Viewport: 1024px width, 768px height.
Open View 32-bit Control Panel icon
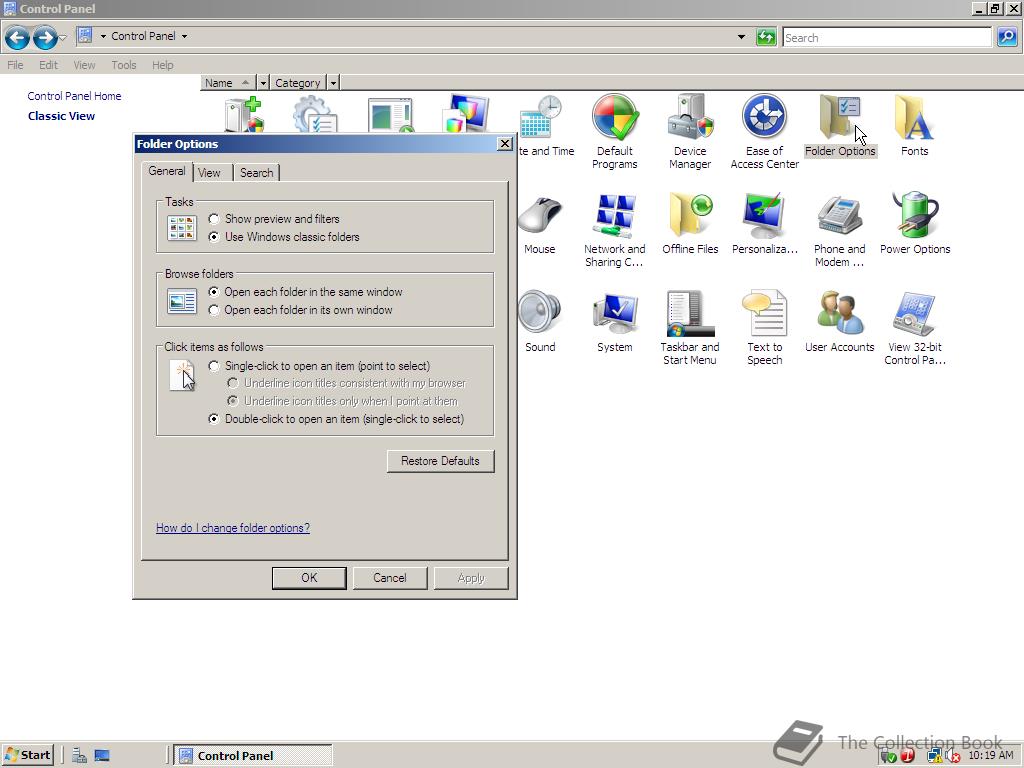pyautogui.click(x=914, y=328)
